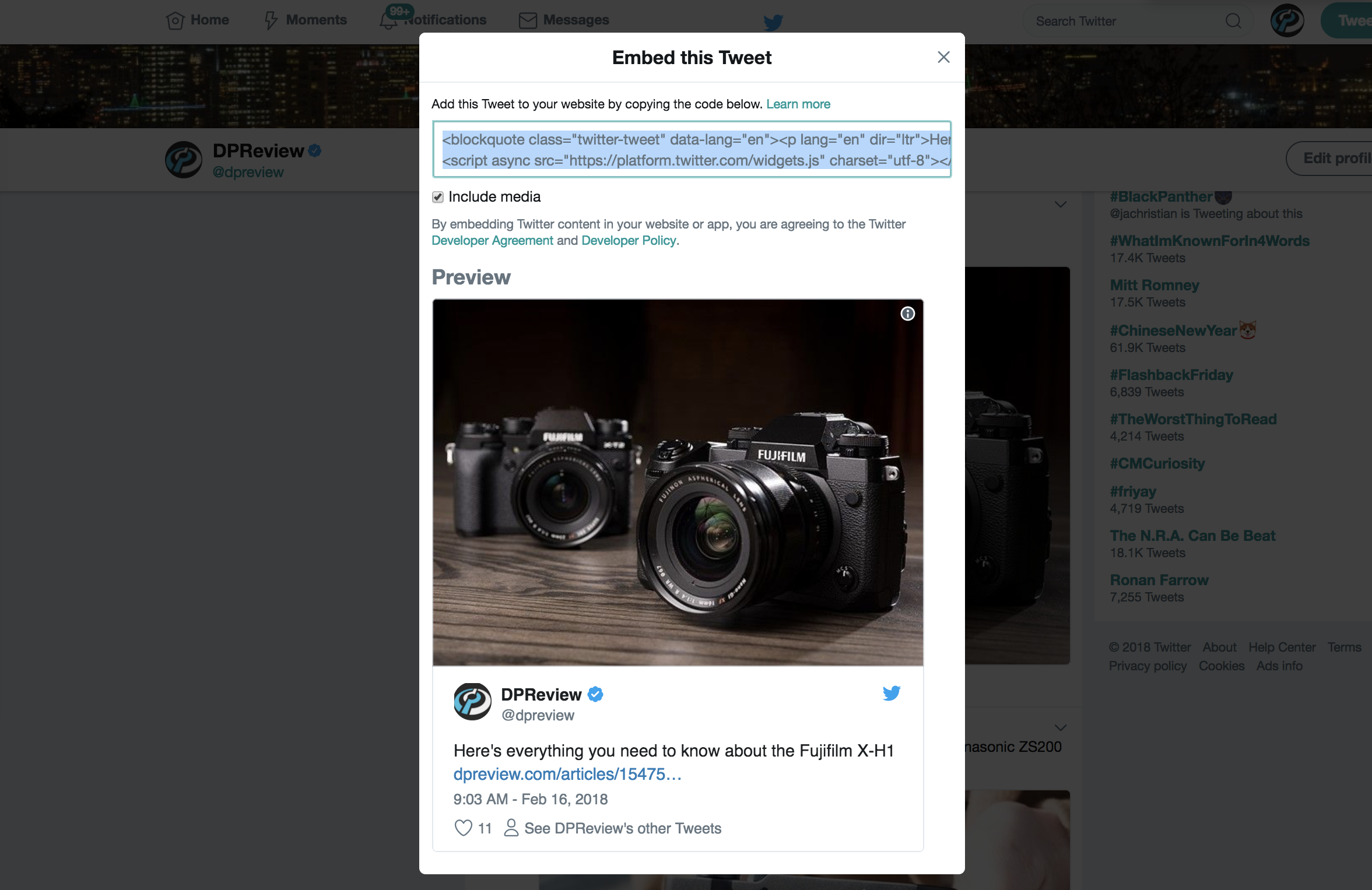Open #CMCuriosity trend
This screenshot has width=1372, height=890.
pos(1157,463)
